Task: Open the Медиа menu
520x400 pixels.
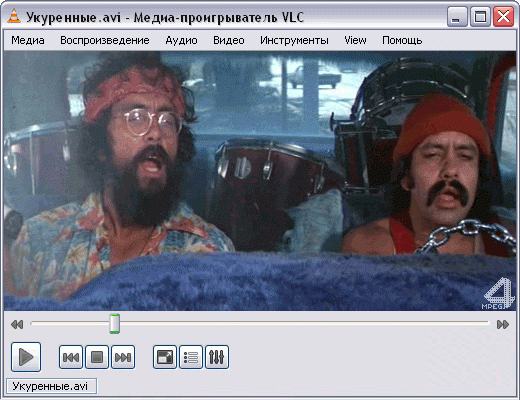Action: (28, 40)
